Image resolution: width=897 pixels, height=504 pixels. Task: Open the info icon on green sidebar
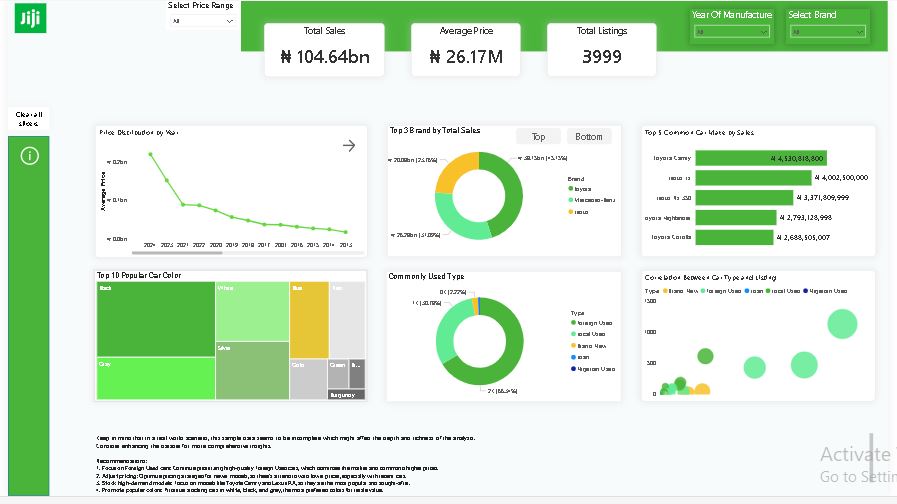[30, 156]
